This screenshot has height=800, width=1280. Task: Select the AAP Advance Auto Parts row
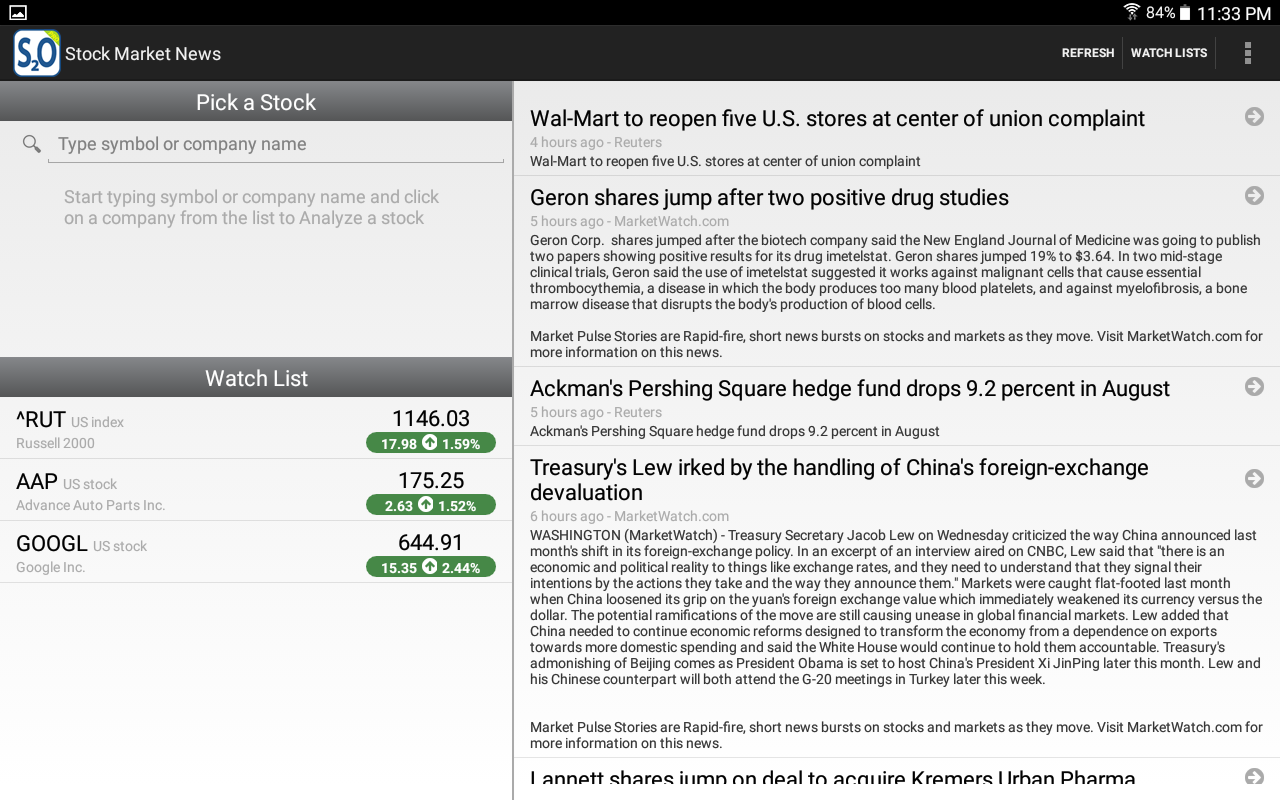256,490
